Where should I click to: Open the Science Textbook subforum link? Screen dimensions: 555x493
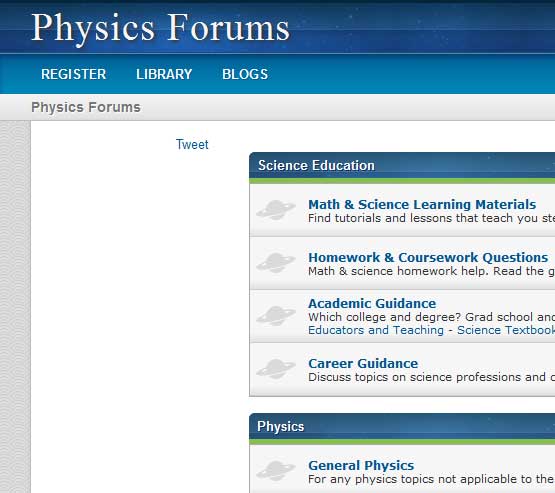coord(506,330)
